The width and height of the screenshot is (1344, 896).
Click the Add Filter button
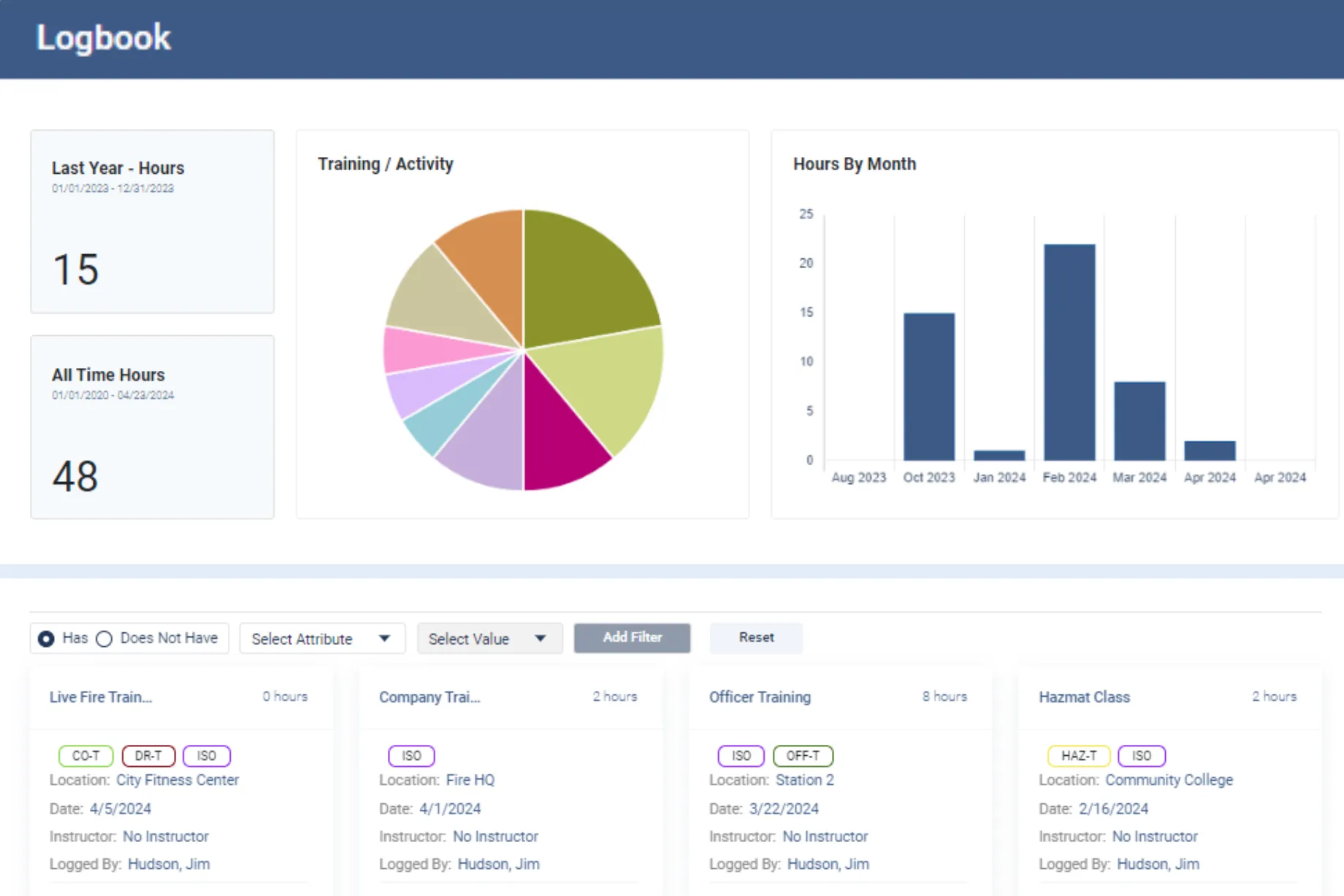(632, 637)
